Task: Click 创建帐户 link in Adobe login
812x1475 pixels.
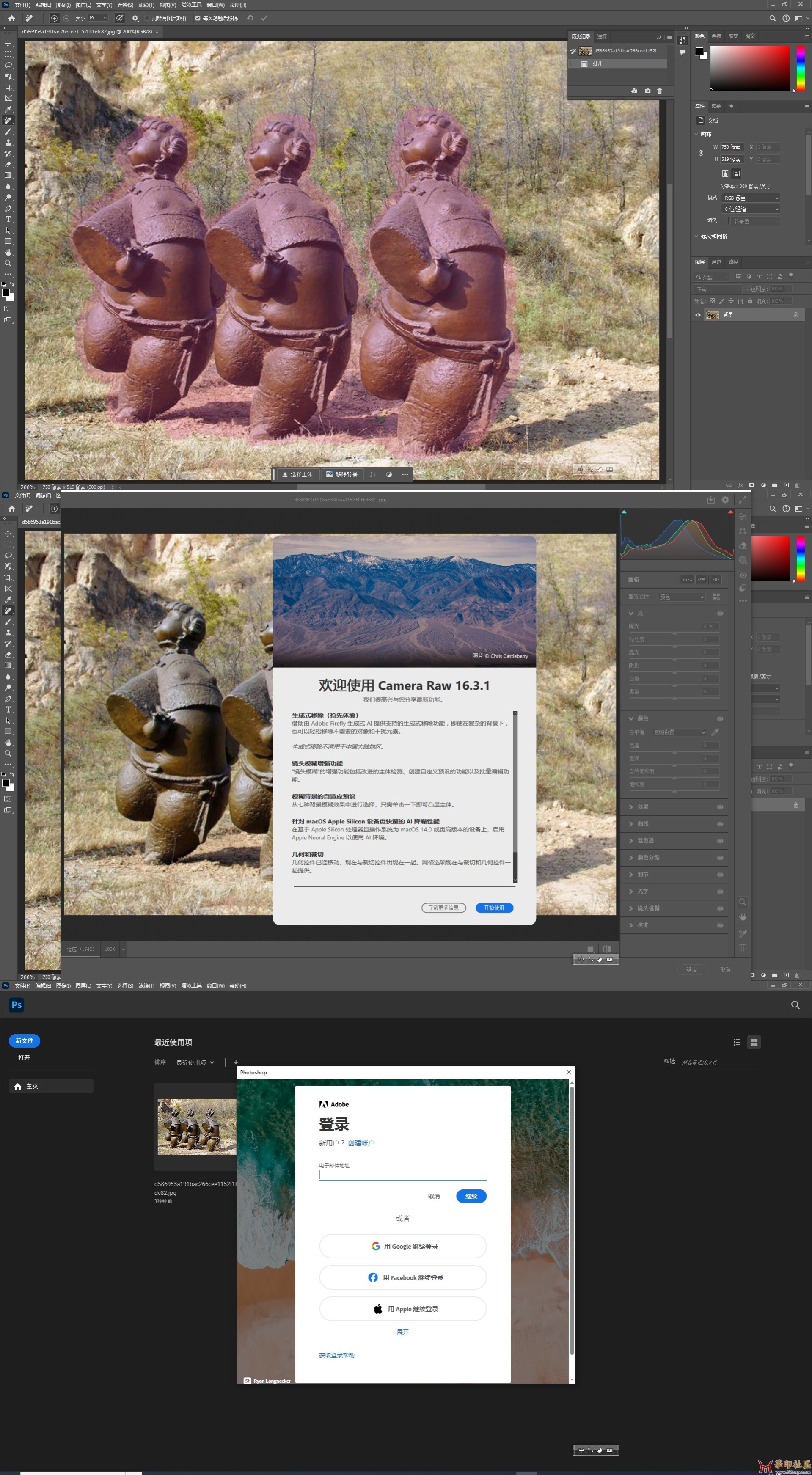Action: pyautogui.click(x=361, y=1143)
